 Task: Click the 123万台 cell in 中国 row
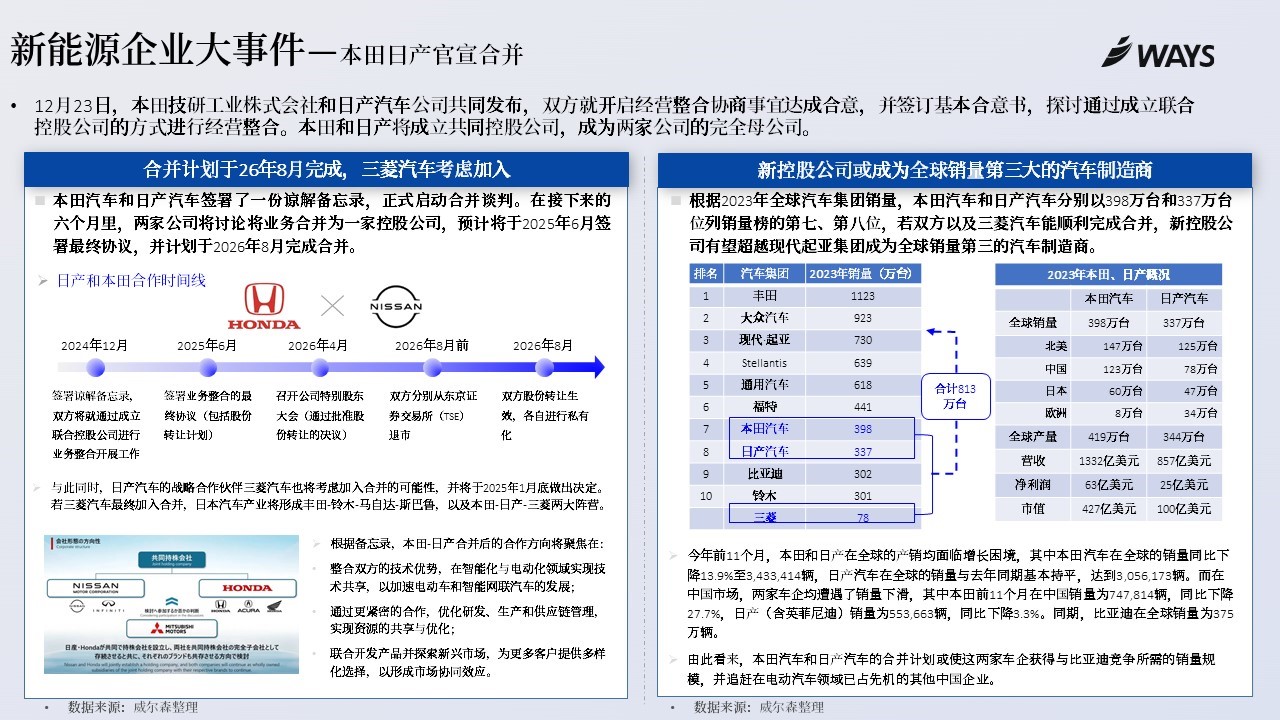(1108, 368)
